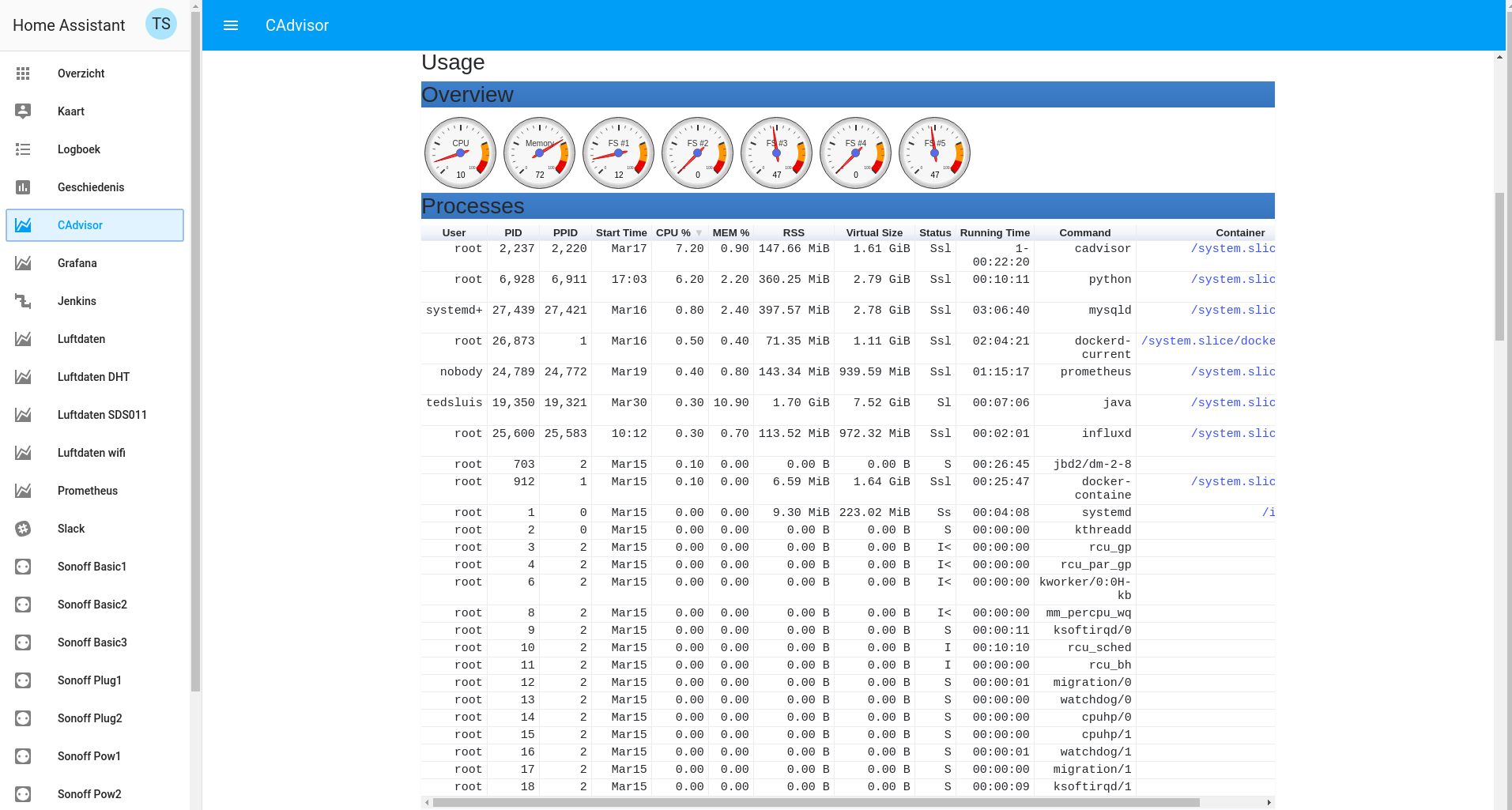This screenshot has height=810, width=1512.
Task: Open Sonoff Pow2 sidebar item
Action: pyautogui.click(x=95, y=794)
